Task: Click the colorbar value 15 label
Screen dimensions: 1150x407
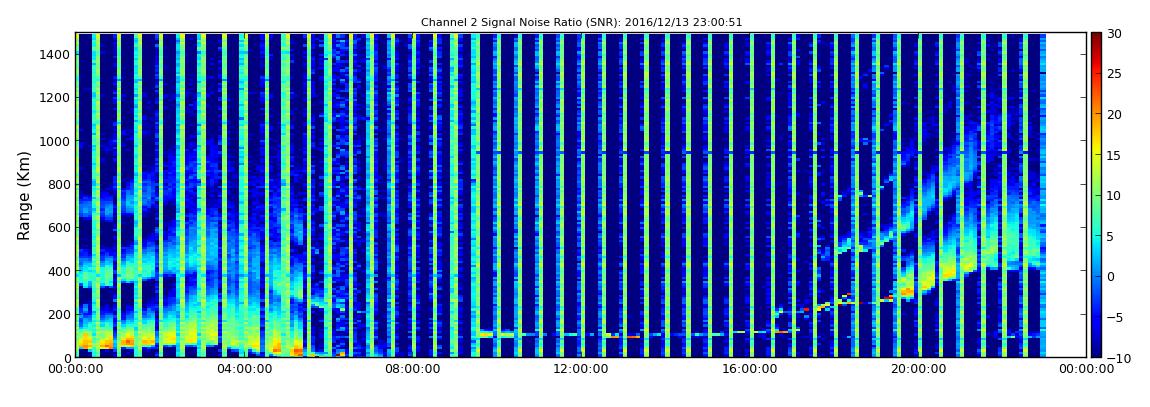Action: point(1115,155)
